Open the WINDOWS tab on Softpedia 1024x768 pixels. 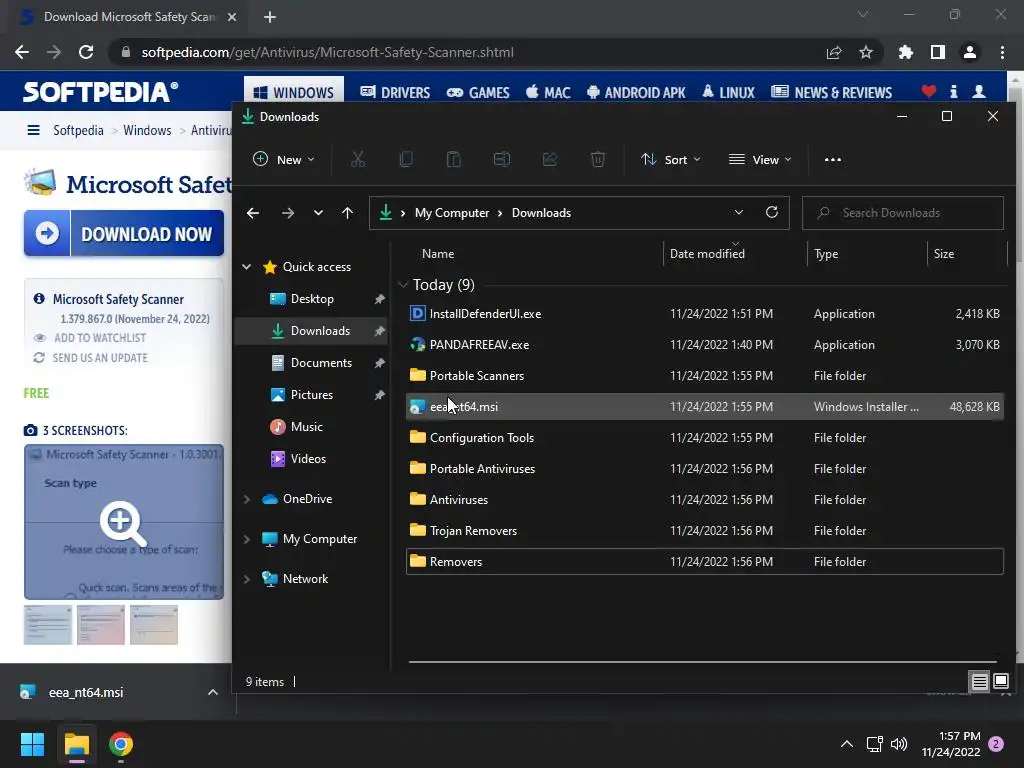[294, 92]
